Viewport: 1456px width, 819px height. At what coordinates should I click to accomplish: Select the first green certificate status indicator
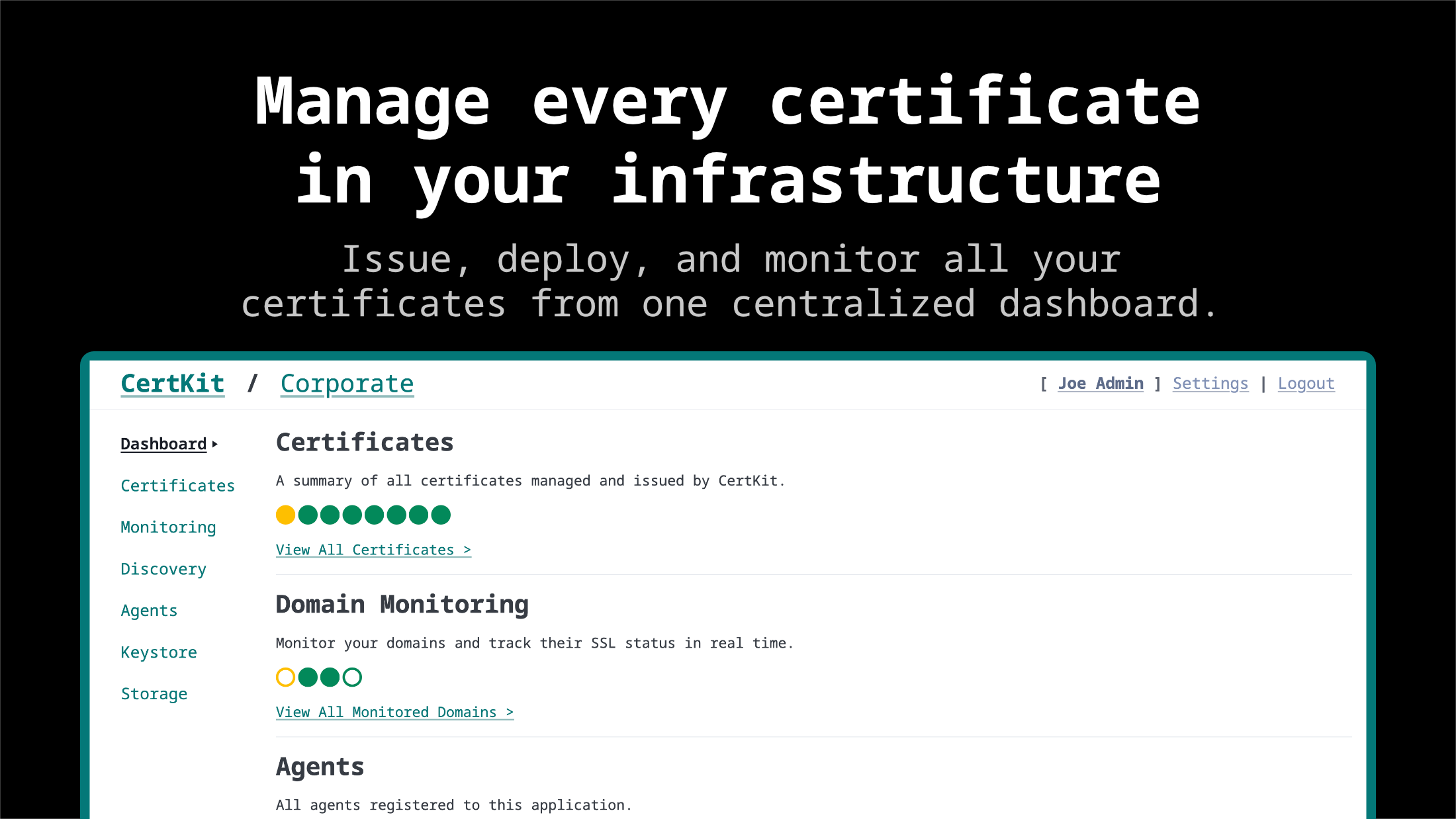click(x=308, y=515)
